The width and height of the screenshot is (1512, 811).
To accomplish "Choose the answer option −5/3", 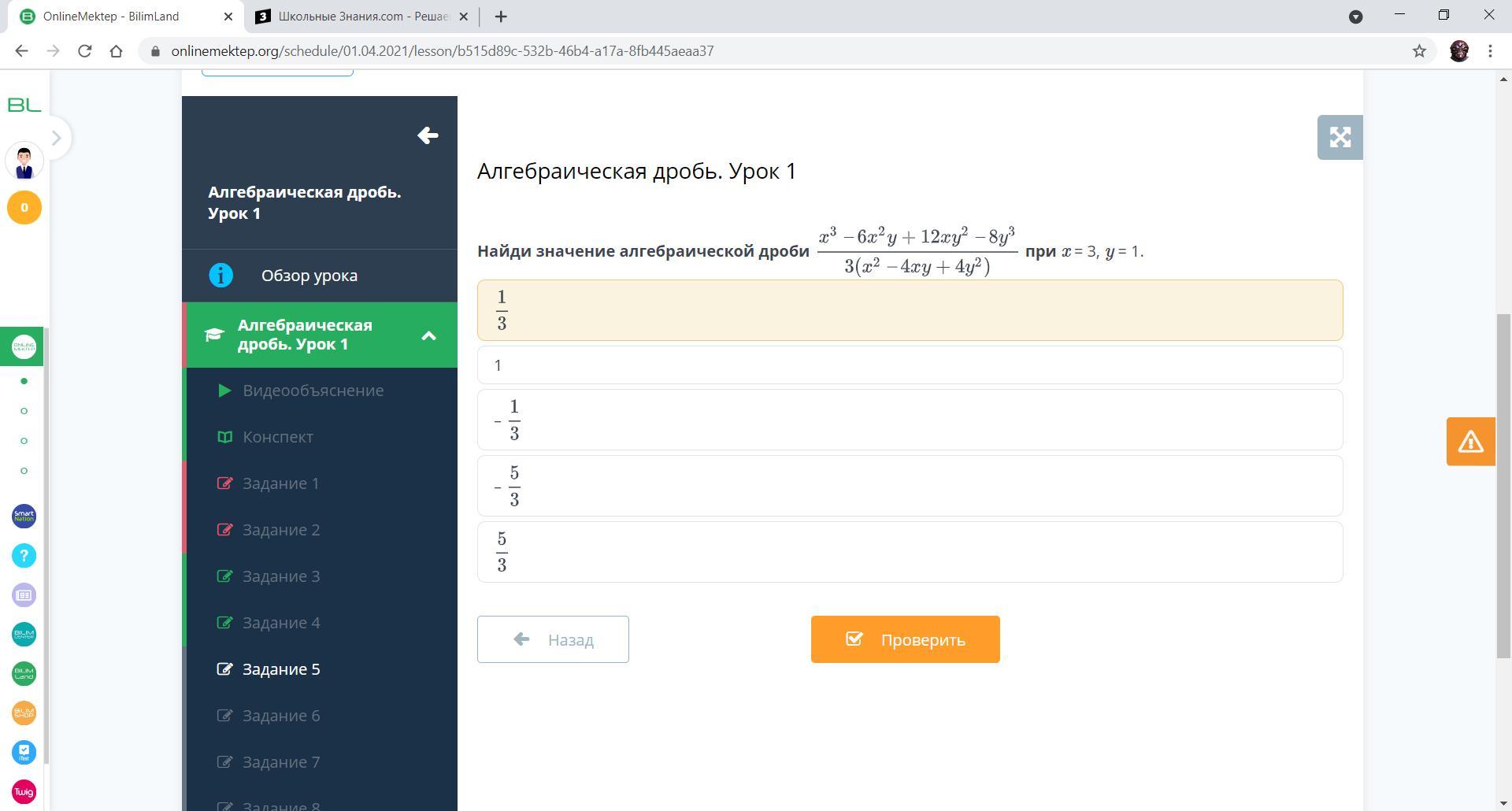I will coord(910,486).
